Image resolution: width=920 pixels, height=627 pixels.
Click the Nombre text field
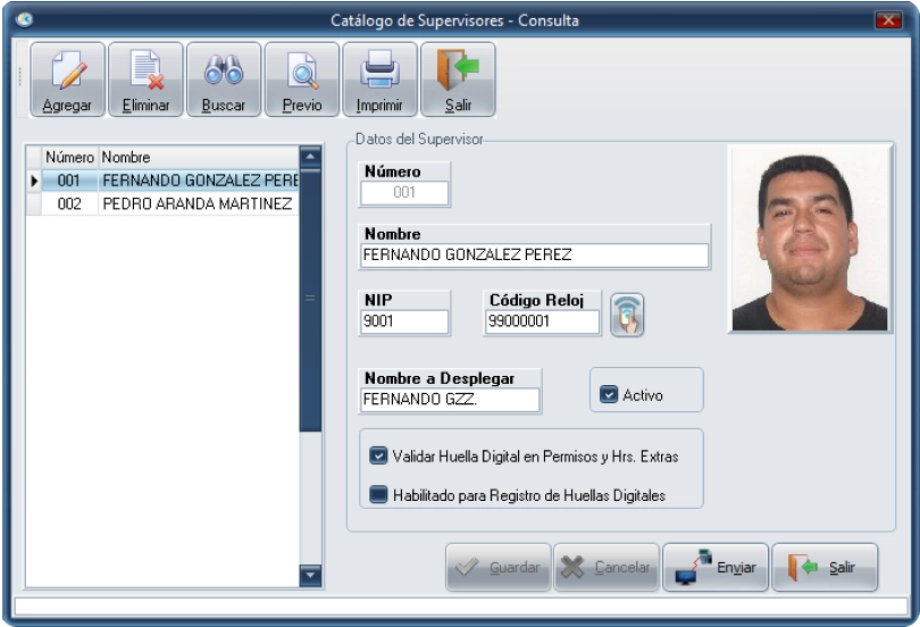(x=533, y=255)
